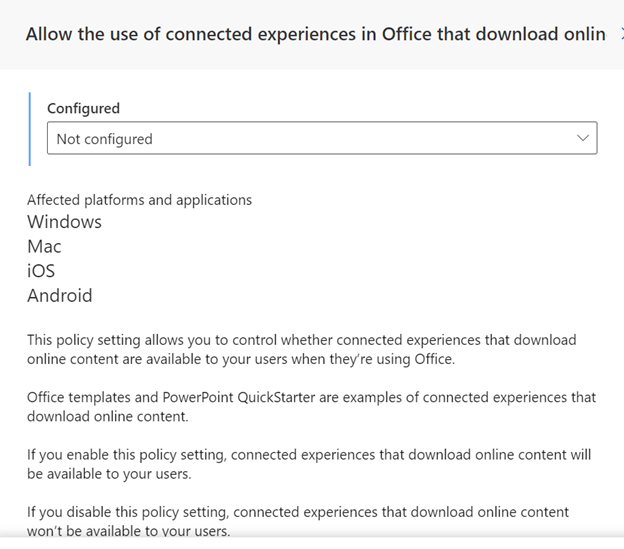Screen dimensions: 624x549
Task: Select the iOS platform entry
Action: pos(41,271)
